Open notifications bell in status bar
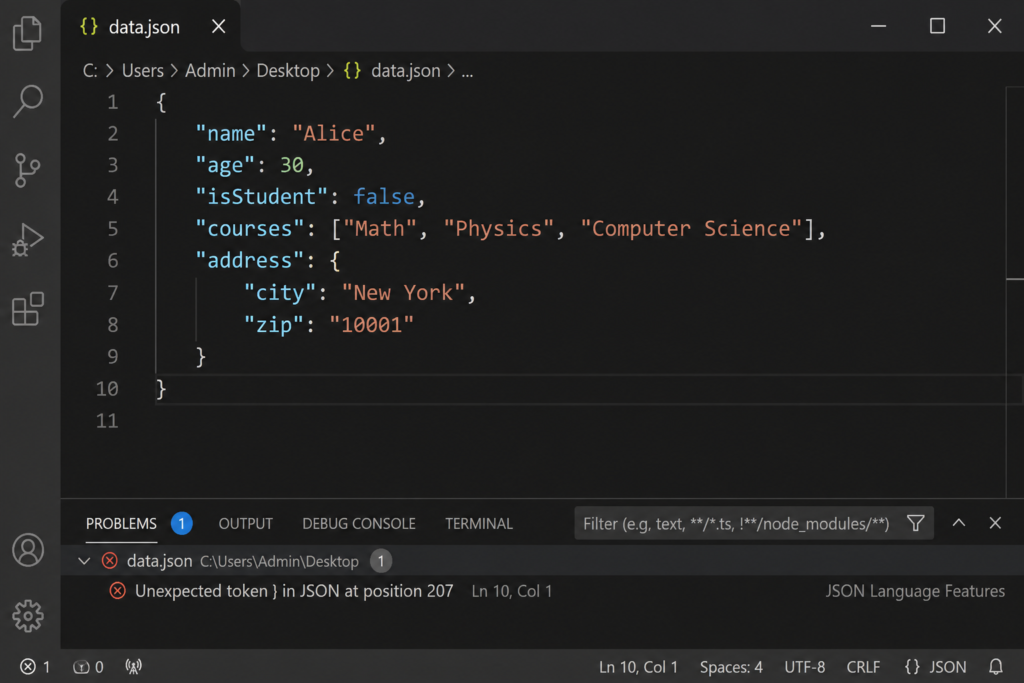 (995, 667)
